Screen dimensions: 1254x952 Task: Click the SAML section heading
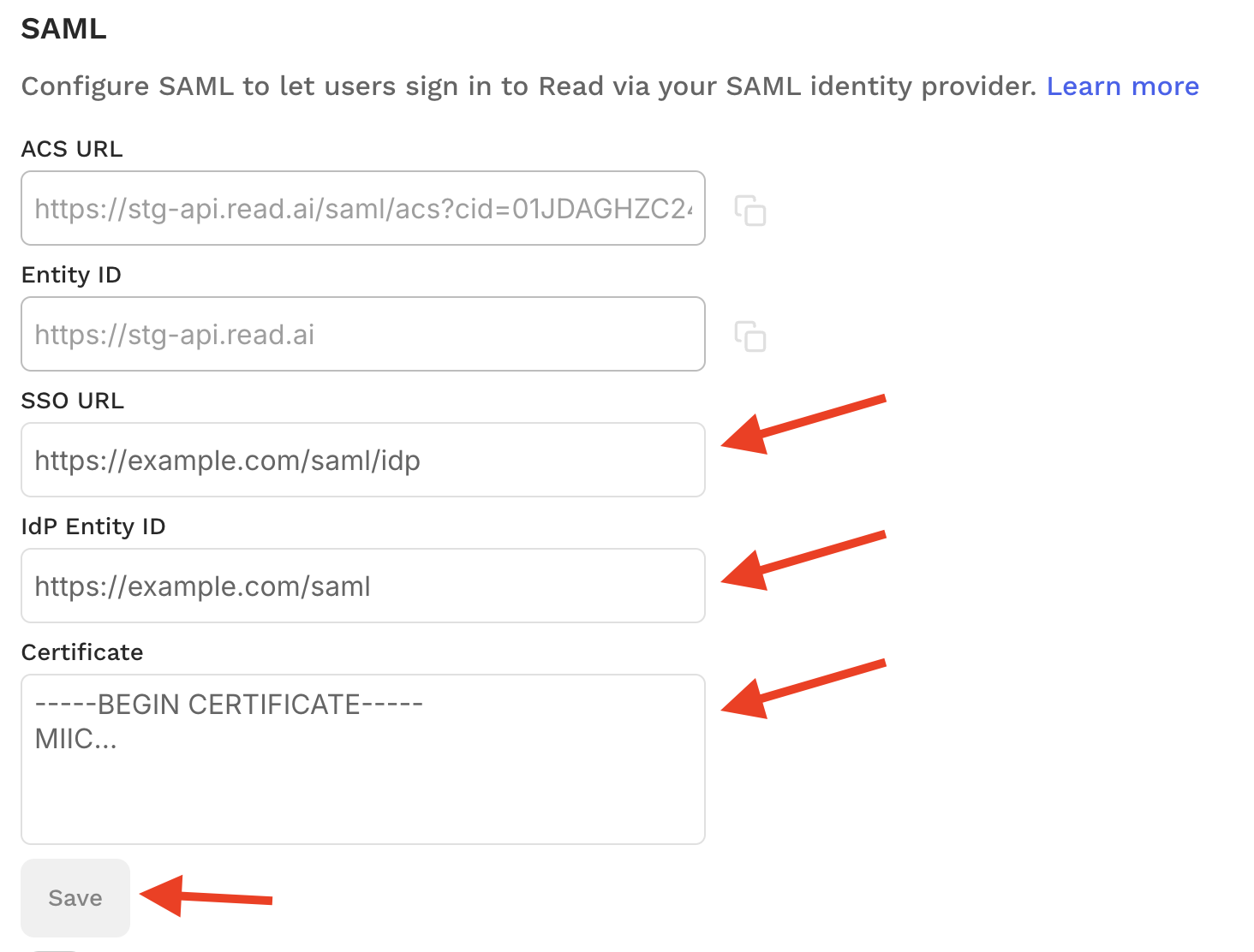click(x=64, y=29)
